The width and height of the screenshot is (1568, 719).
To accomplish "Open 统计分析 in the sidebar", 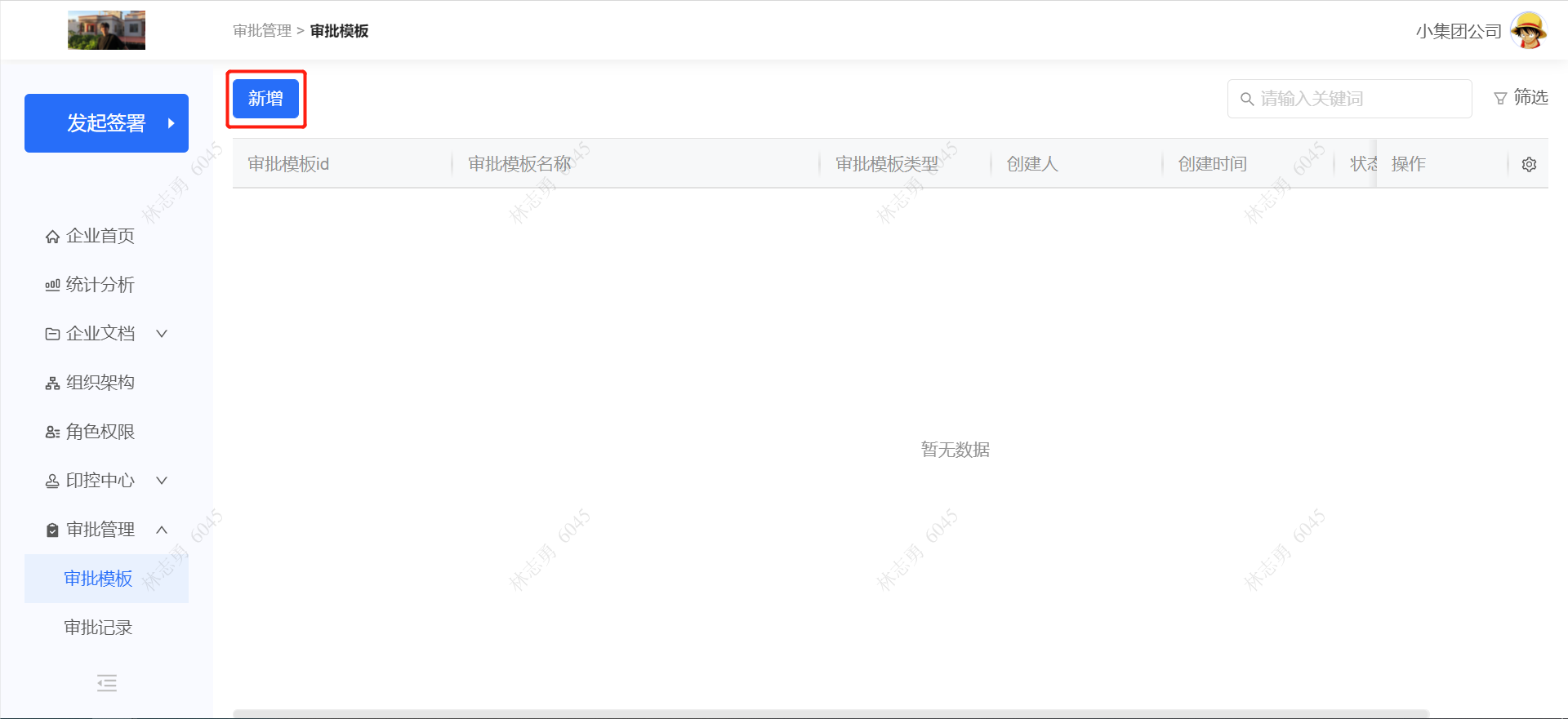I will (x=100, y=285).
